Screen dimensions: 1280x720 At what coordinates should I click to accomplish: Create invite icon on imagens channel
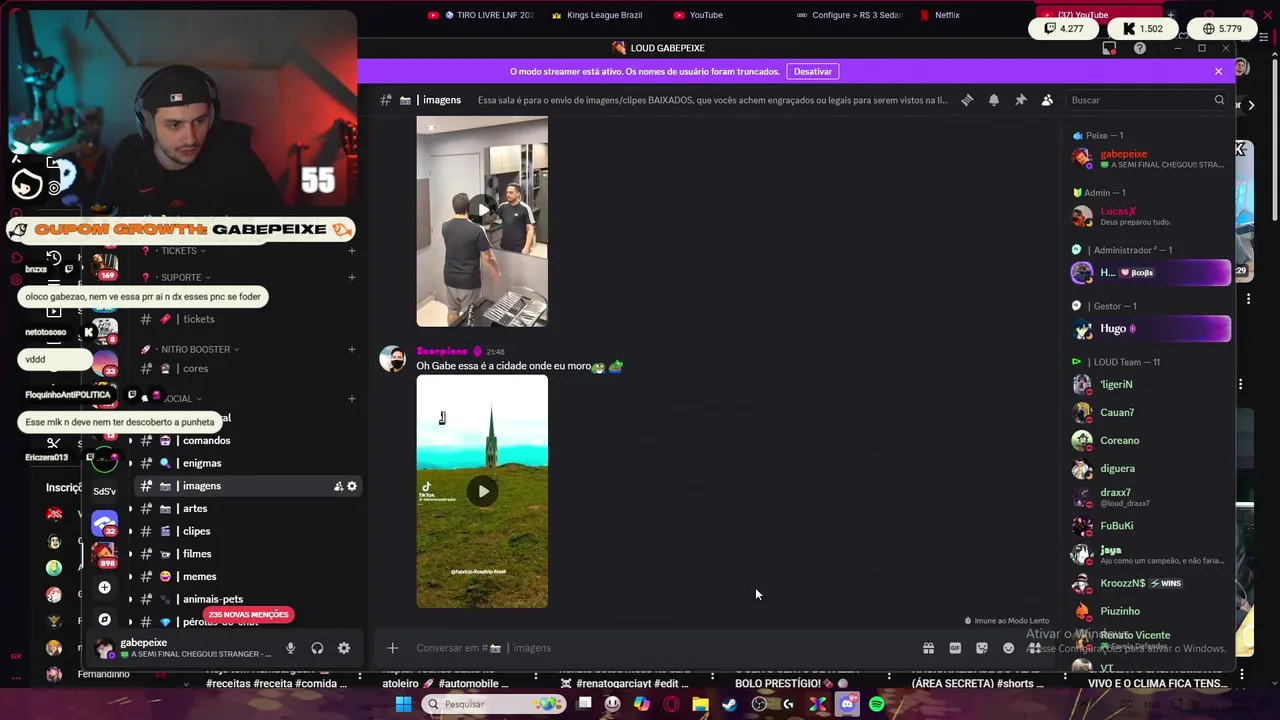coord(338,486)
